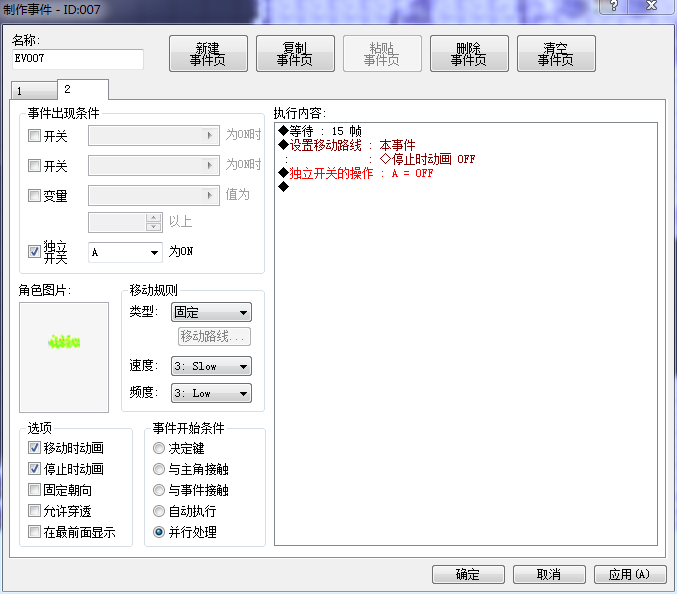
Task: Click the 清空事件页 button
Action: point(556,54)
